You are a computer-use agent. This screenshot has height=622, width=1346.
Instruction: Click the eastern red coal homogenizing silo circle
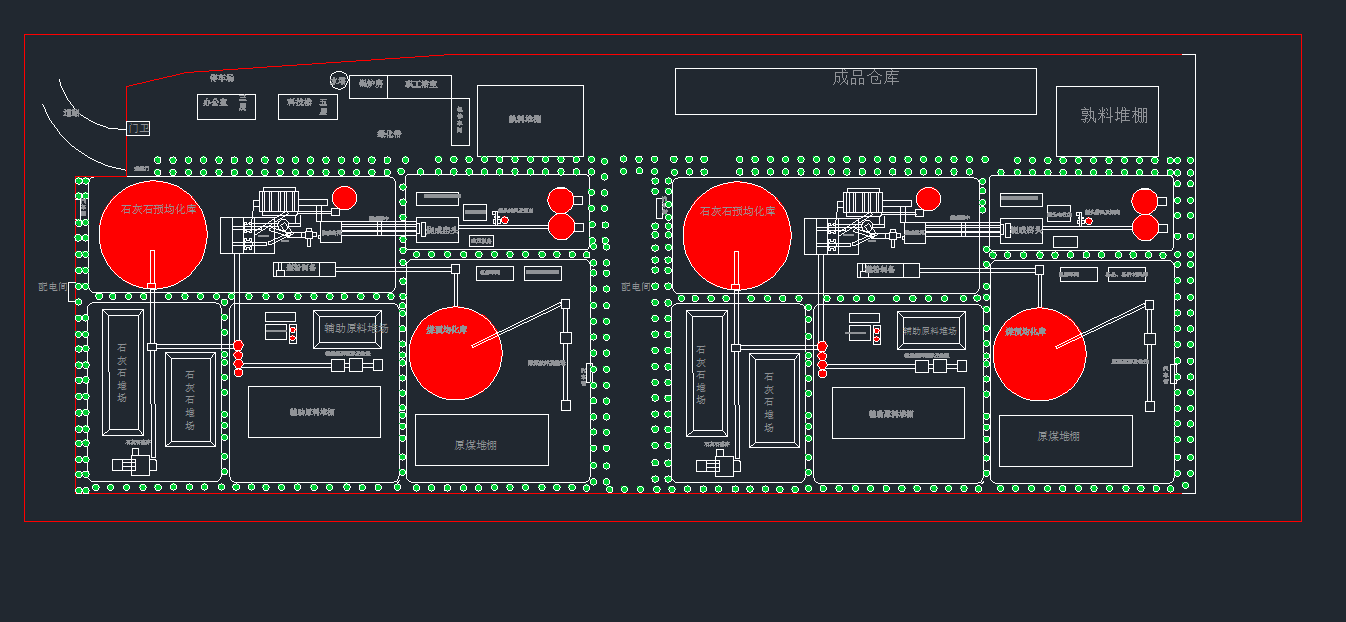(x=1039, y=354)
